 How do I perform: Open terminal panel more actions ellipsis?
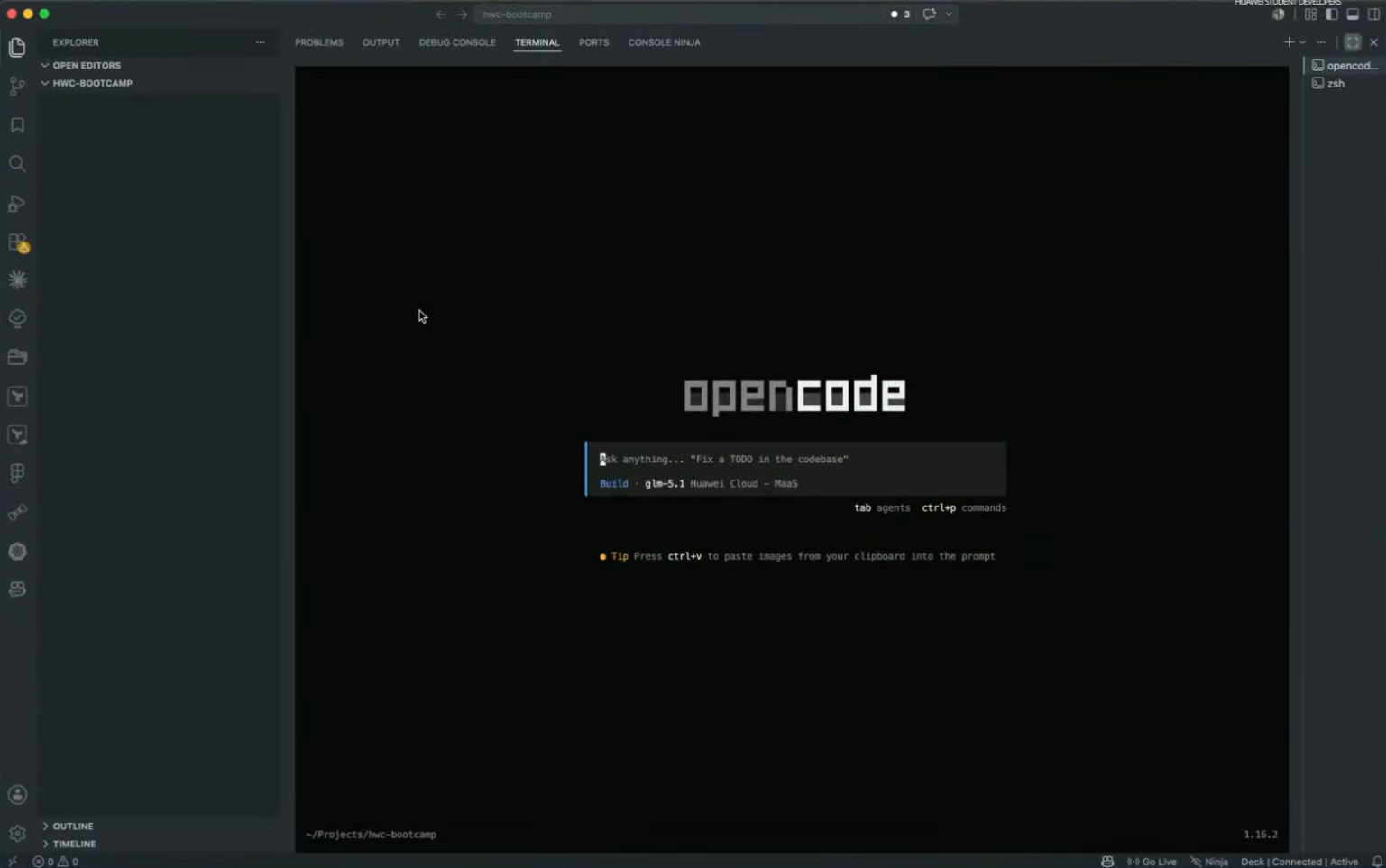tap(1321, 42)
